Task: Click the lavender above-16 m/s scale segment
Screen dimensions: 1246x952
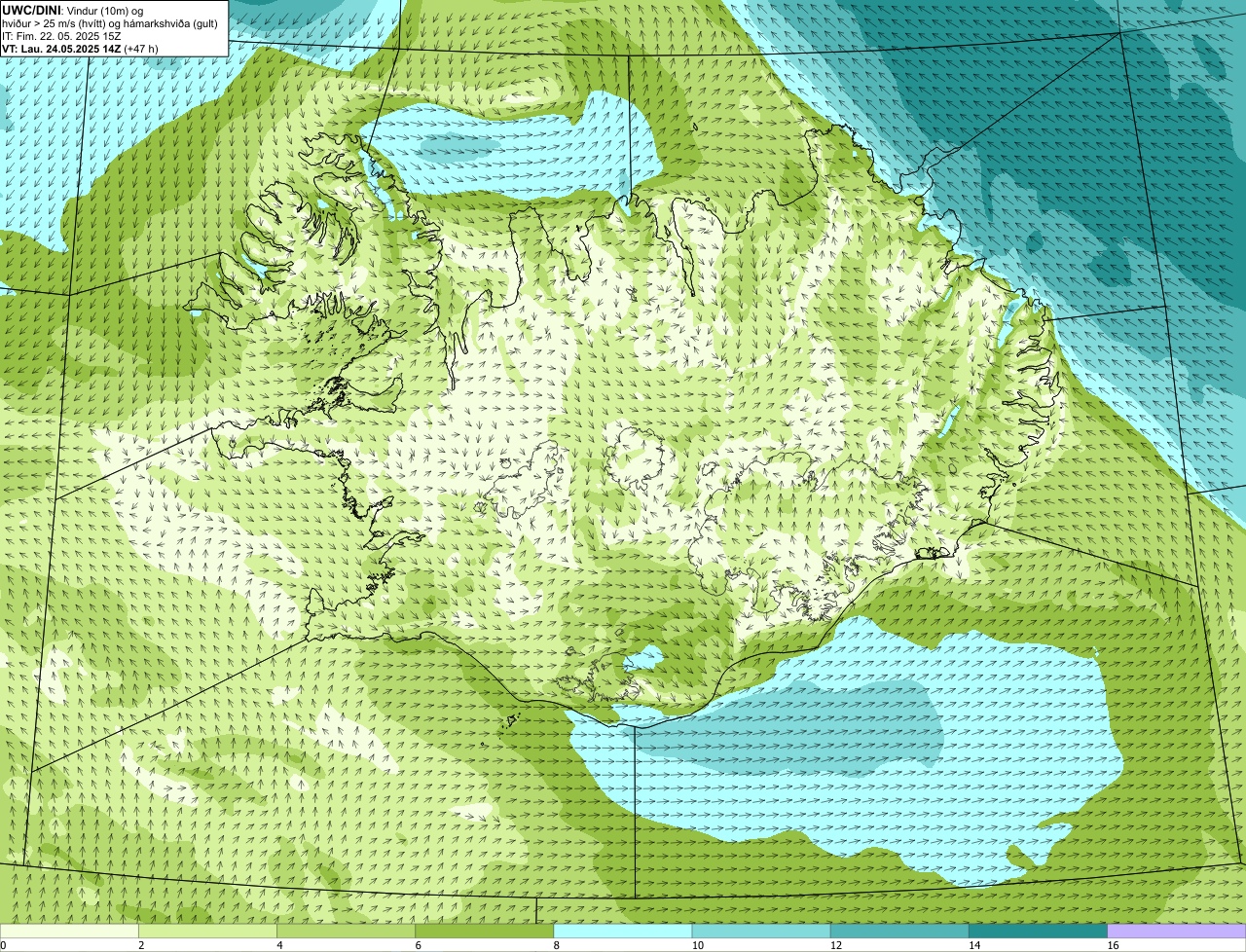Action: tap(1177, 931)
